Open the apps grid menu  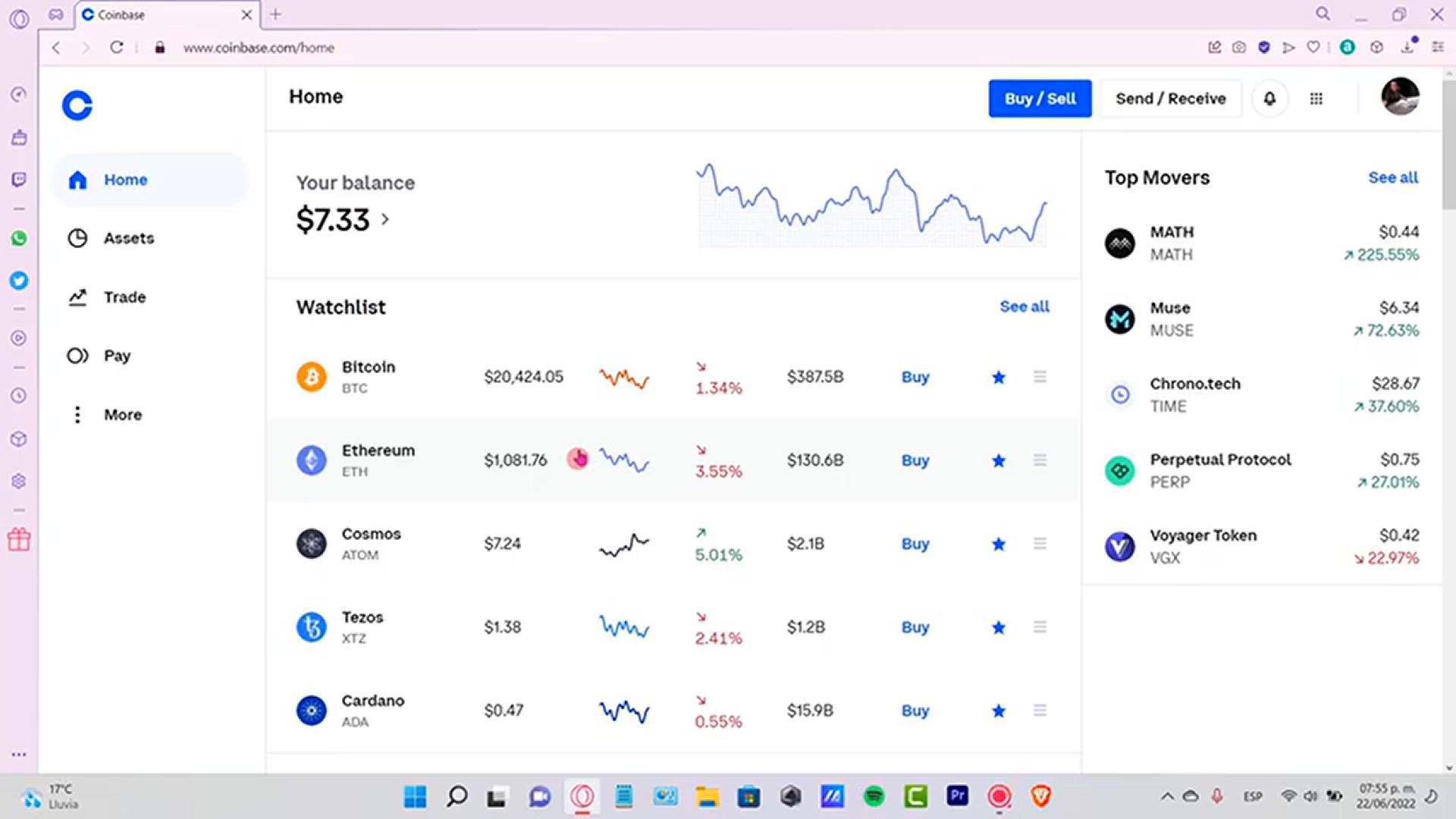(1316, 99)
